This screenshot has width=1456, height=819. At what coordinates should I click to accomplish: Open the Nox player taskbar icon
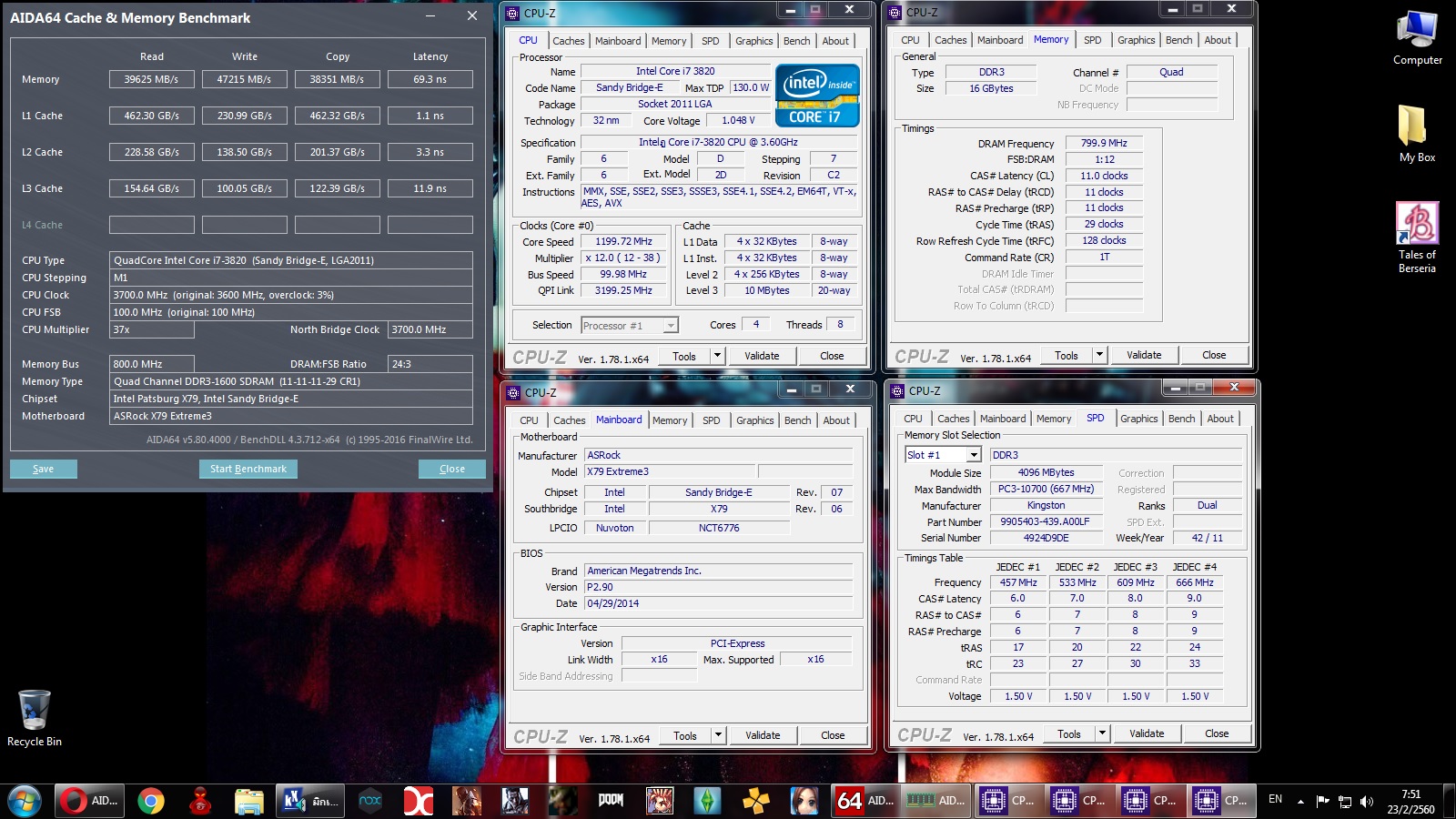coord(370,801)
